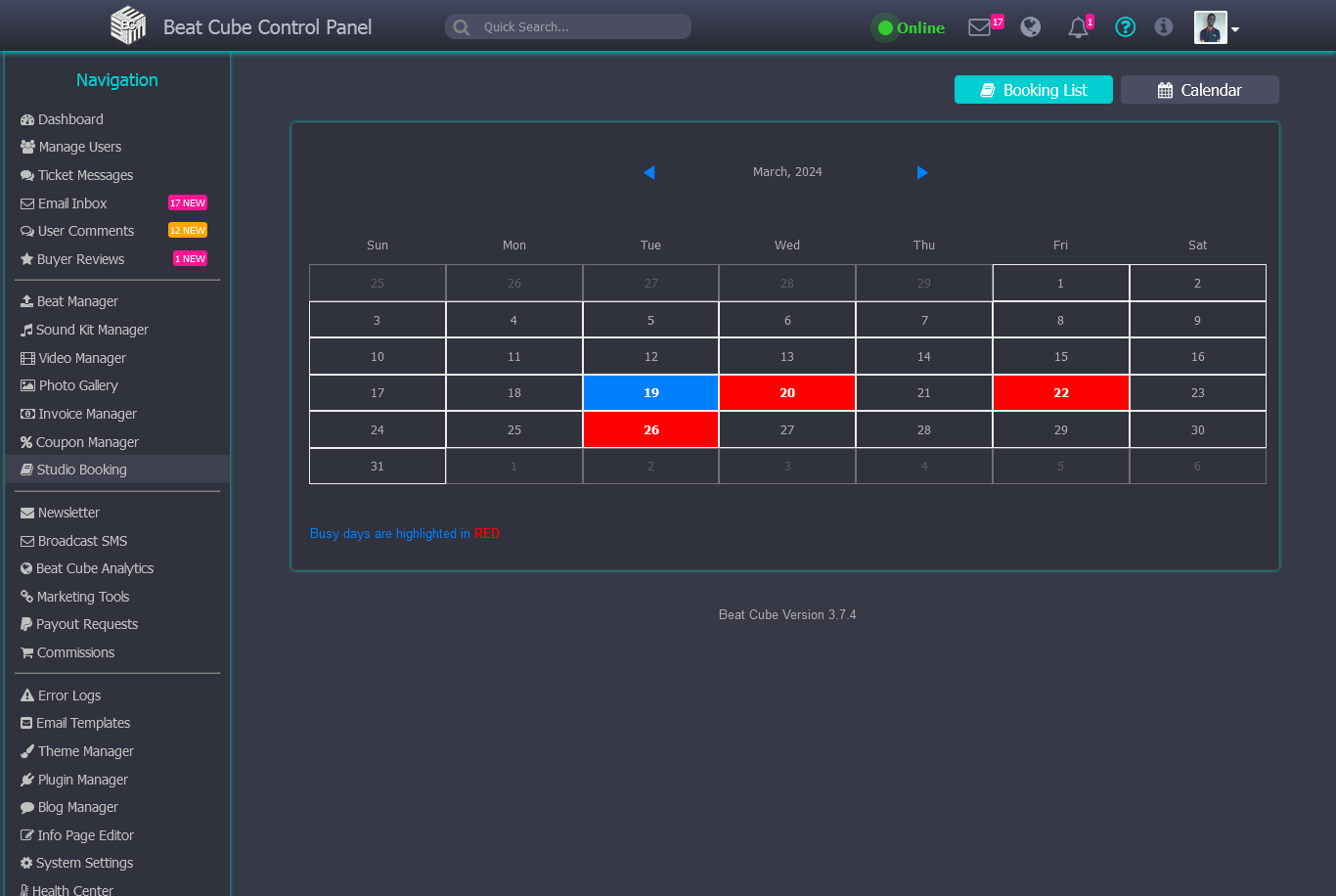Select the red busy day 26
This screenshot has width=1336, height=896.
(x=651, y=430)
